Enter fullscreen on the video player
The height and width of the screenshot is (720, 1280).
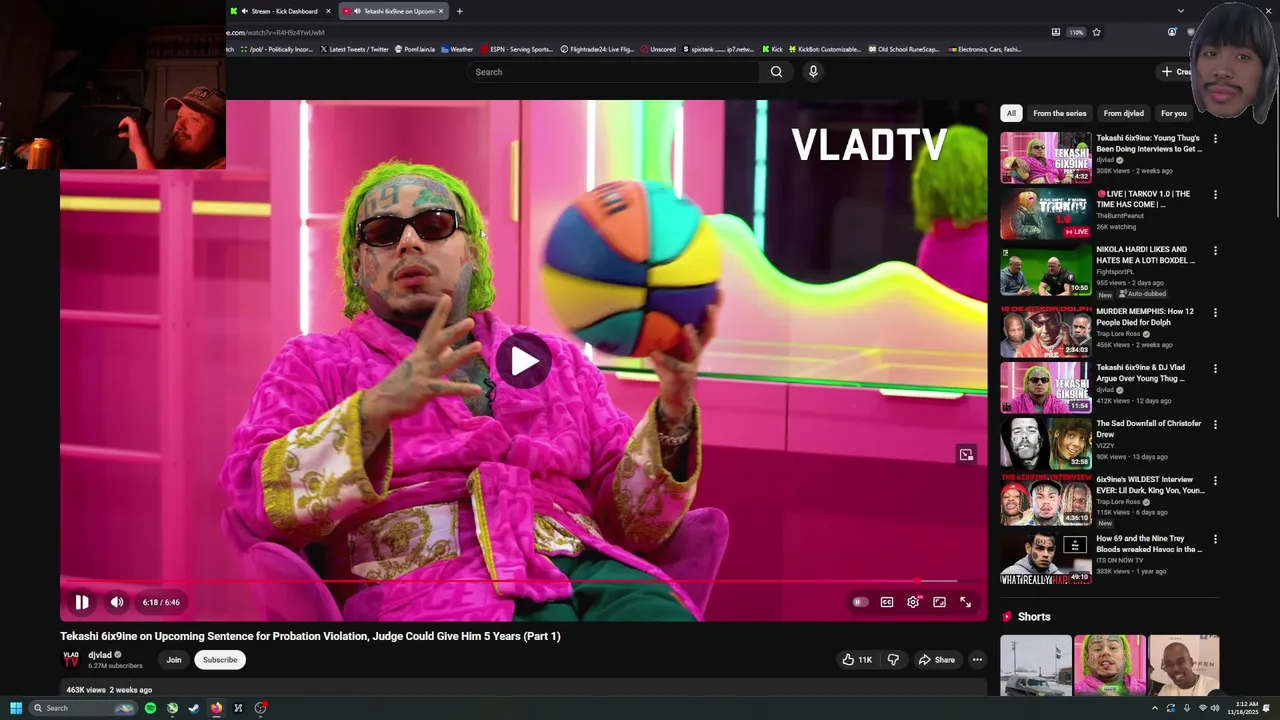(x=965, y=602)
